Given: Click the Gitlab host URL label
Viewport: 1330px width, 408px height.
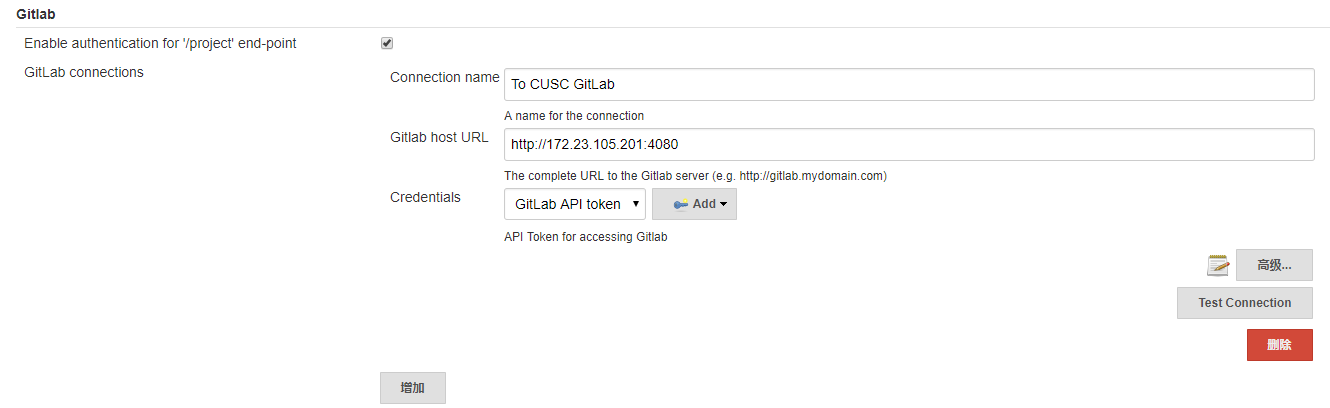Looking at the screenshot, I should 439,137.
